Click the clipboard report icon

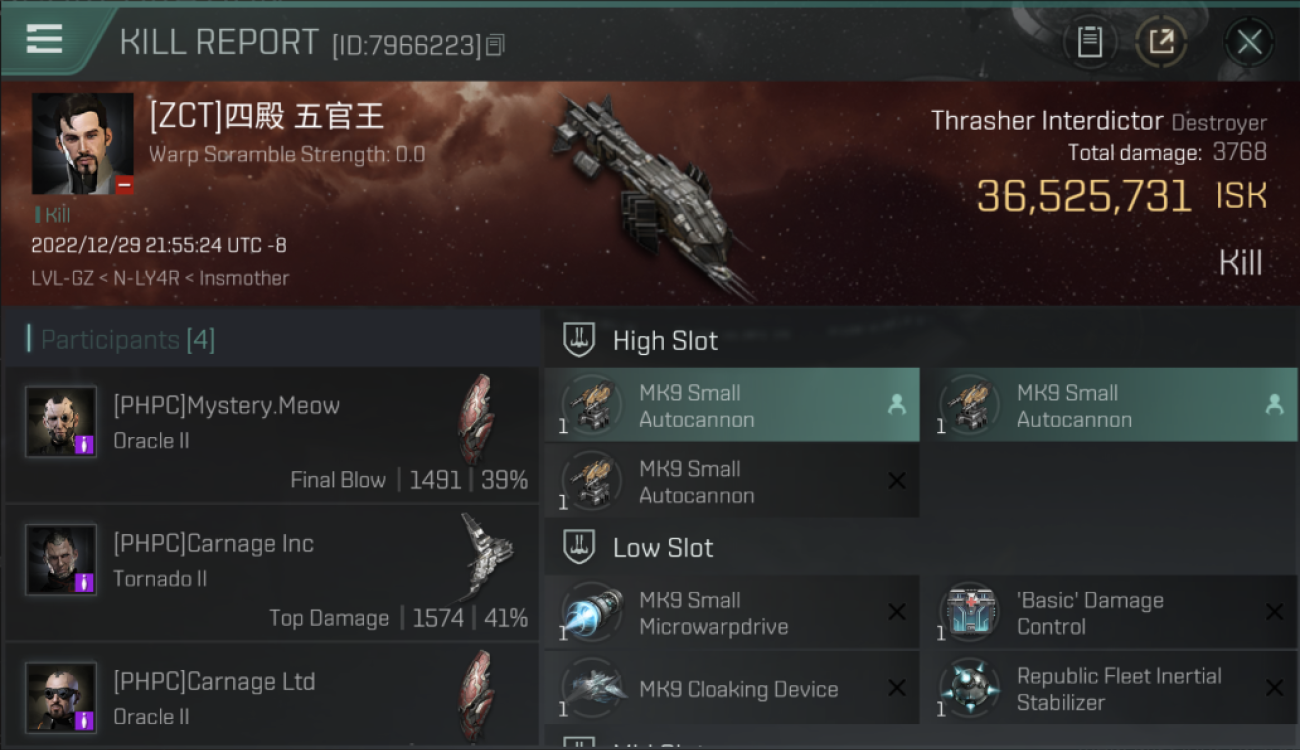click(x=1089, y=42)
